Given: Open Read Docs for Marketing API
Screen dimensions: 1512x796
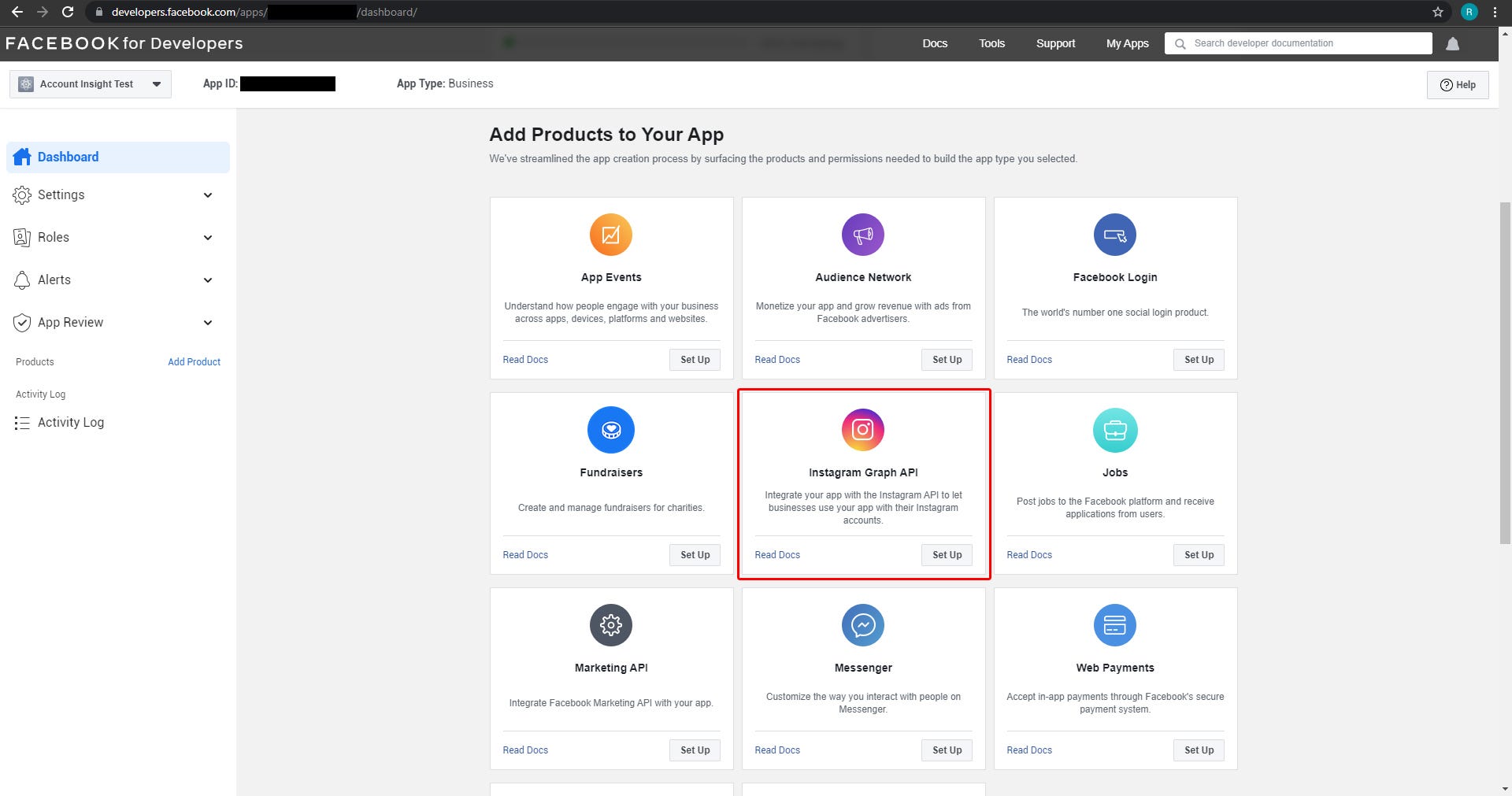Looking at the screenshot, I should 525,750.
